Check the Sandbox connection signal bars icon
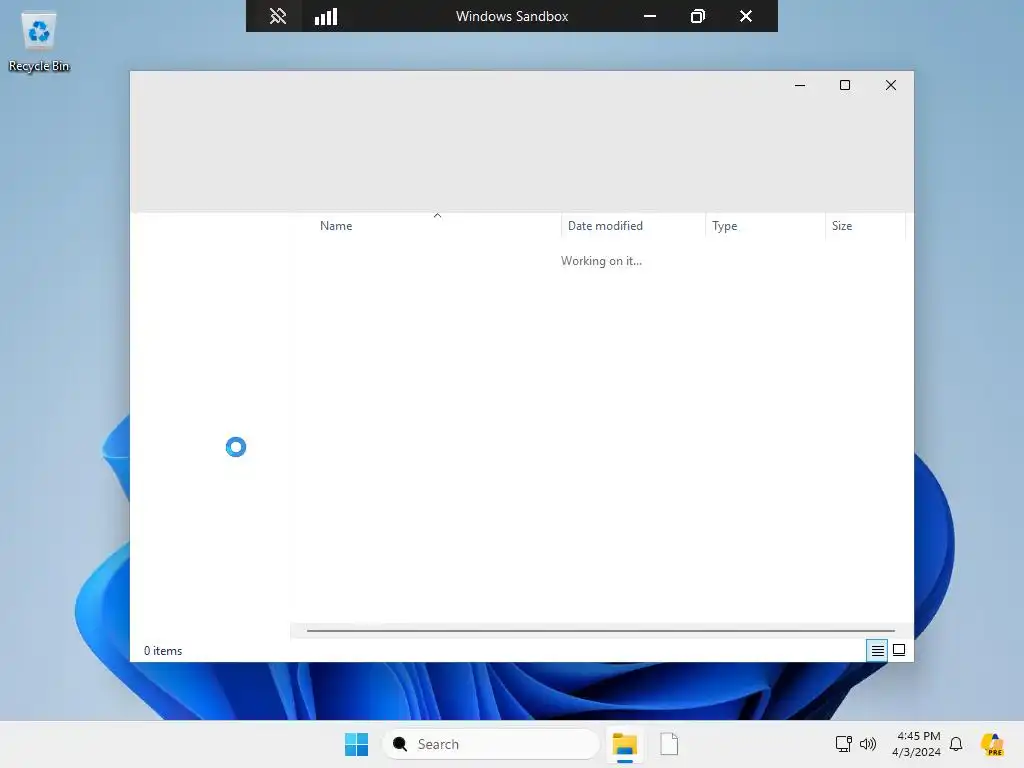The height and width of the screenshot is (768, 1024). click(326, 16)
